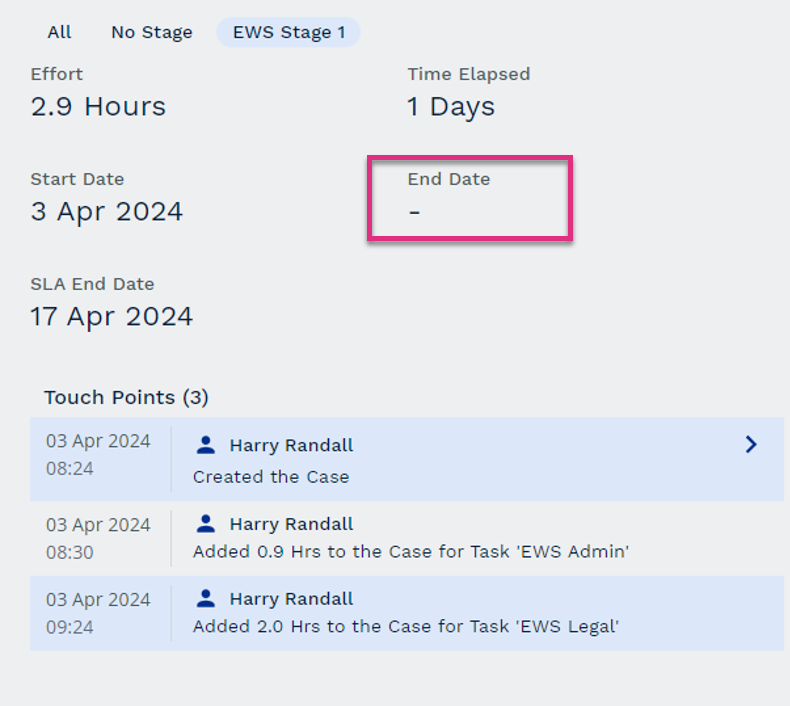The height and width of the screenshot is (706, 790).
Task: Click user icon beside Created the Case
Action: point(206,444)
